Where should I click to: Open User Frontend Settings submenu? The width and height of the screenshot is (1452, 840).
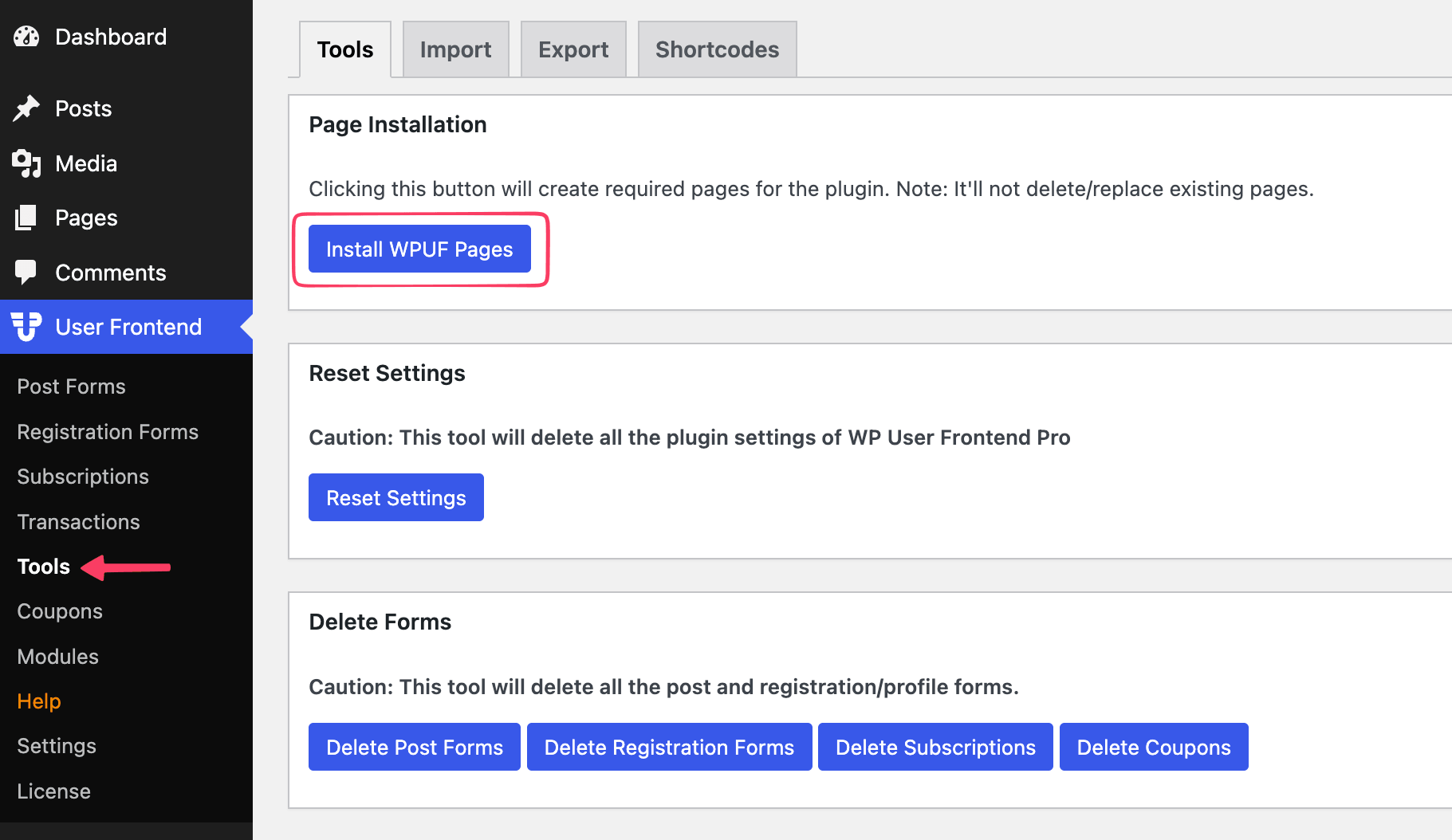tap(57, 746)
